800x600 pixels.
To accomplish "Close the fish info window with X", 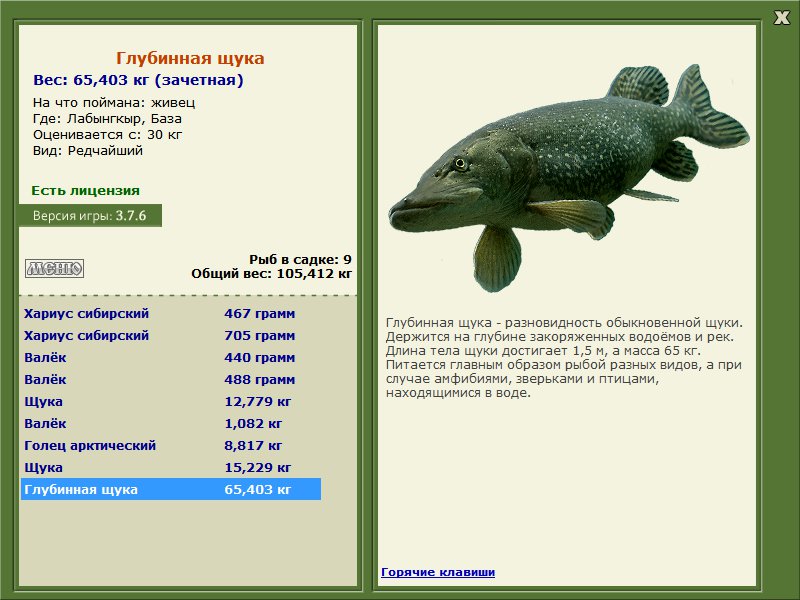I will point(782,18).
